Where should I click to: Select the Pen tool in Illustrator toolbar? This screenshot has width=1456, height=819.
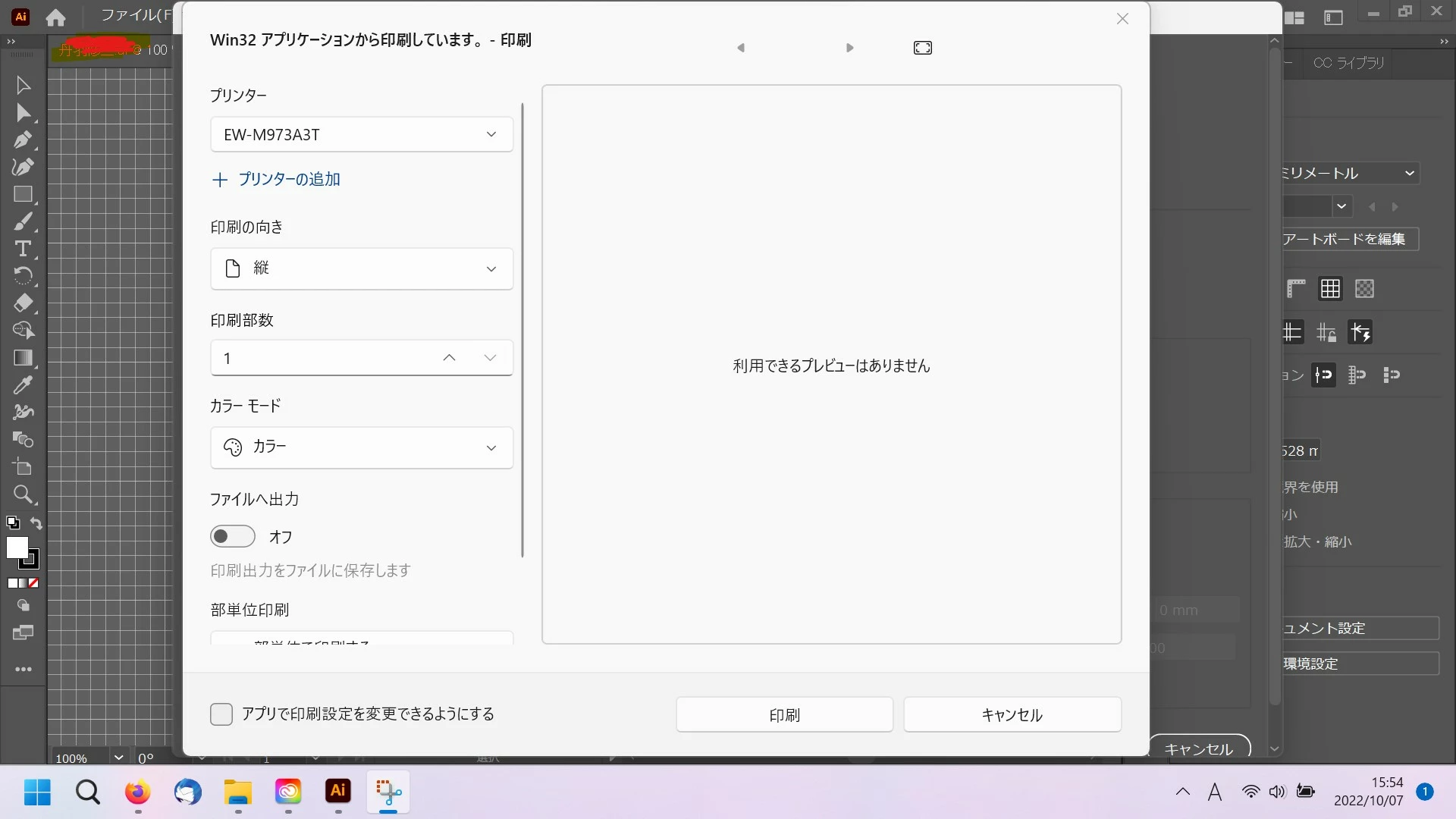23,140
